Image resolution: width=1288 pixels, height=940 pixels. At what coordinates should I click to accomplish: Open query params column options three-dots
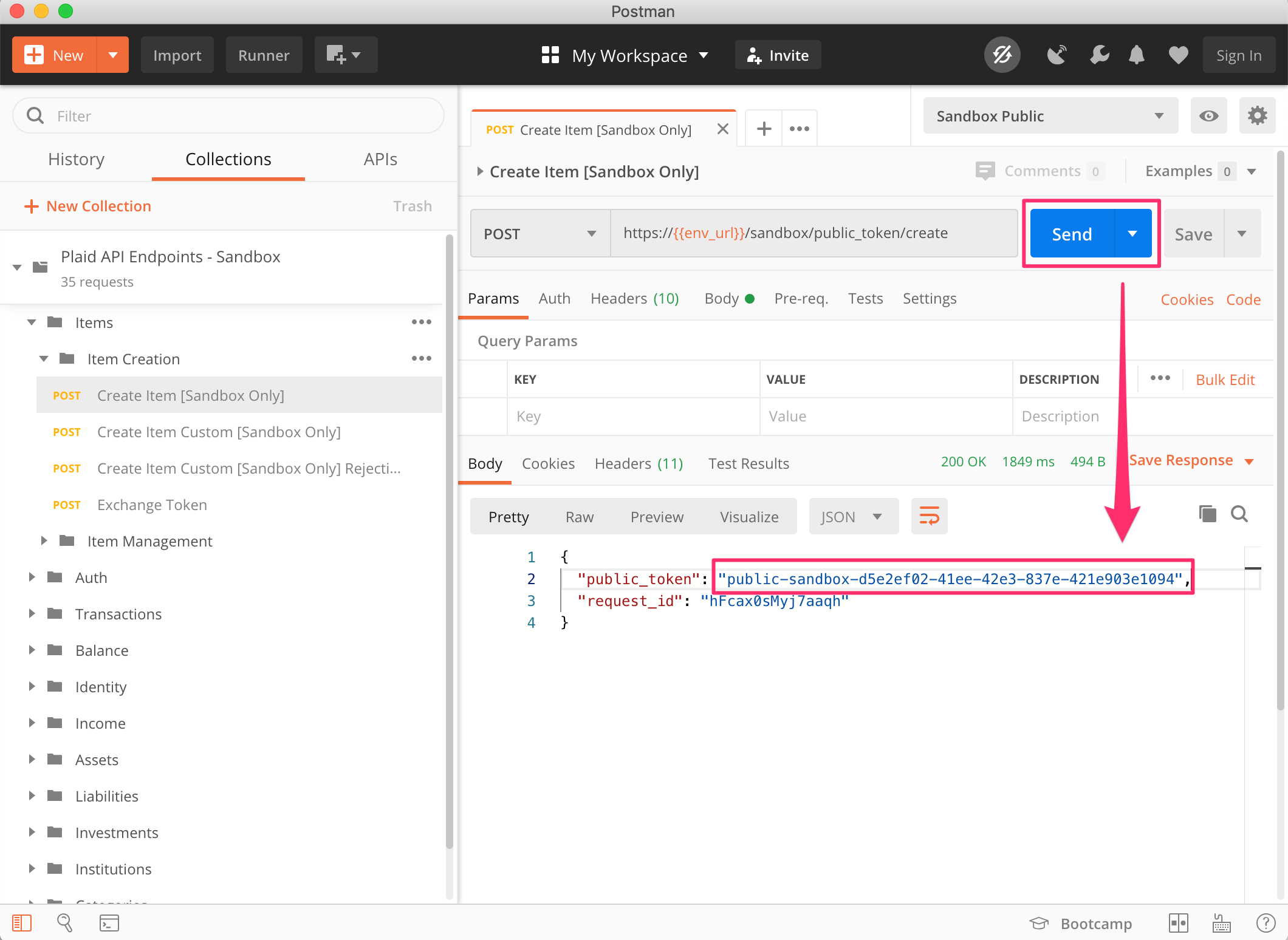(1160, 378)
